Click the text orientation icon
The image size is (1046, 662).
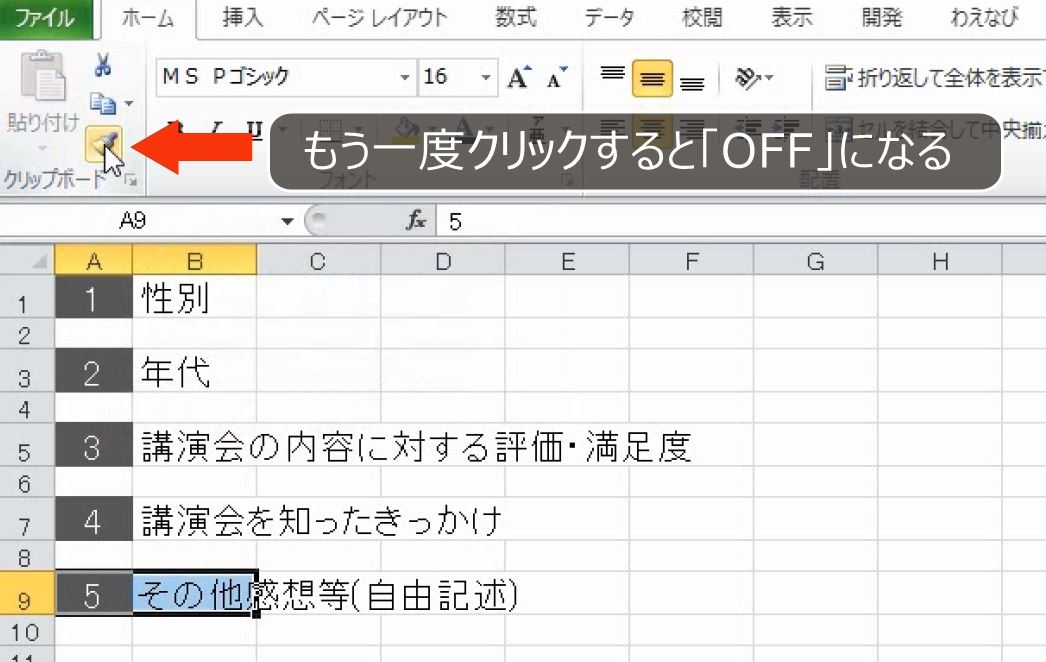coord(747,77)
